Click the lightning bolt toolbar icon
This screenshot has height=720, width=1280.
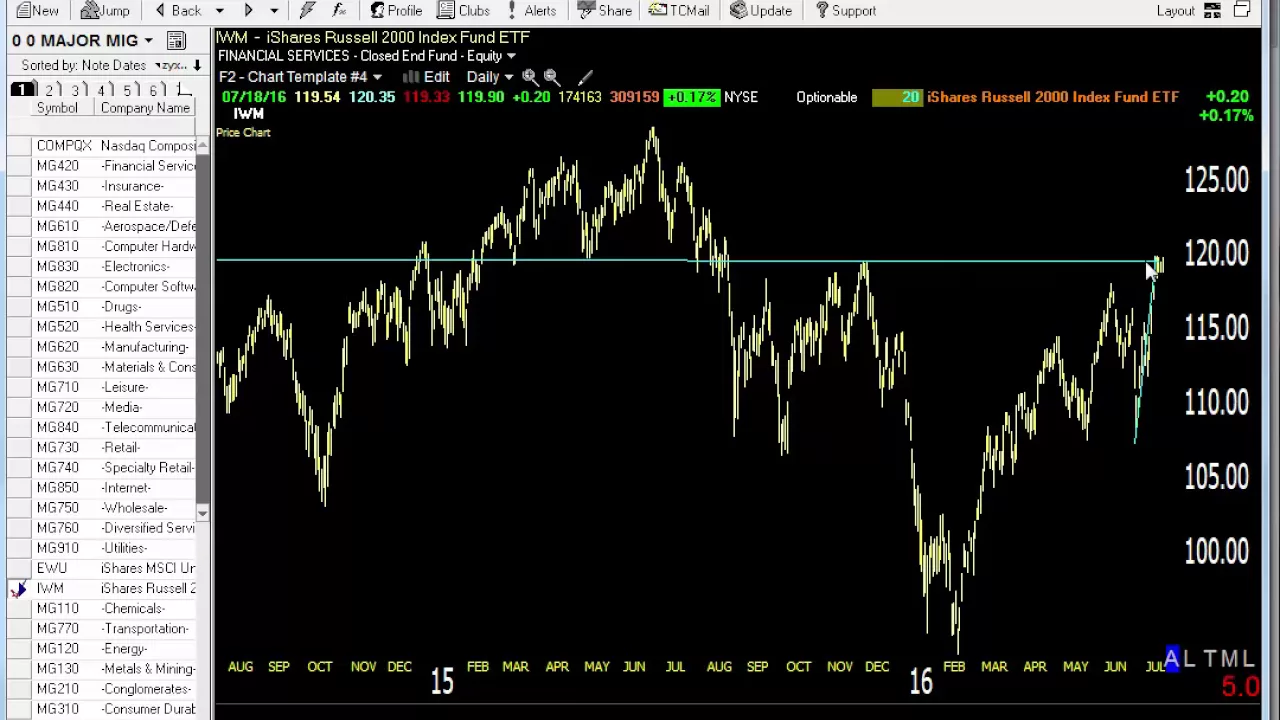pyautogui.click(x=308, y=10)
